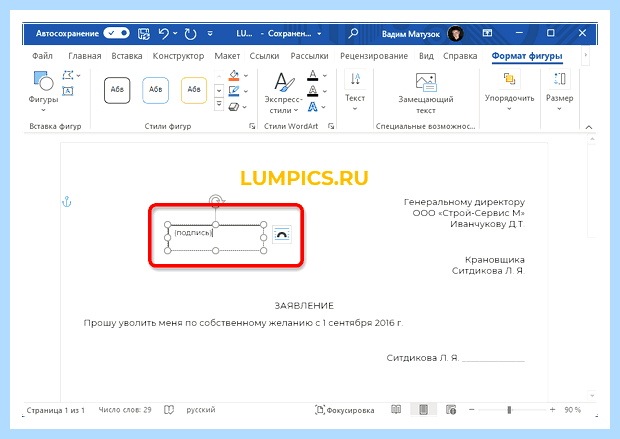Switch to Print Layout view icon
Image resolution: width=620 pixels, height=439 pixels.
tap(423, 410)
